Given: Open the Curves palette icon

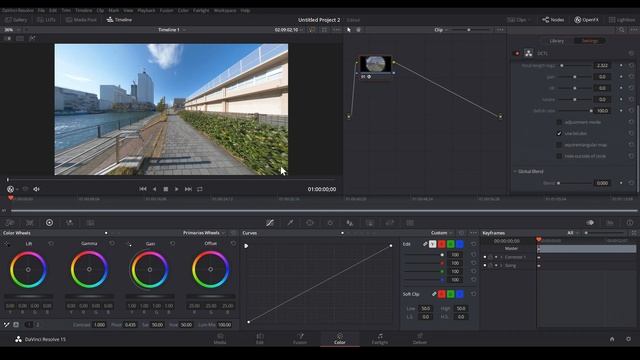Looking at the screenshot, I should [x=270, y=222].
